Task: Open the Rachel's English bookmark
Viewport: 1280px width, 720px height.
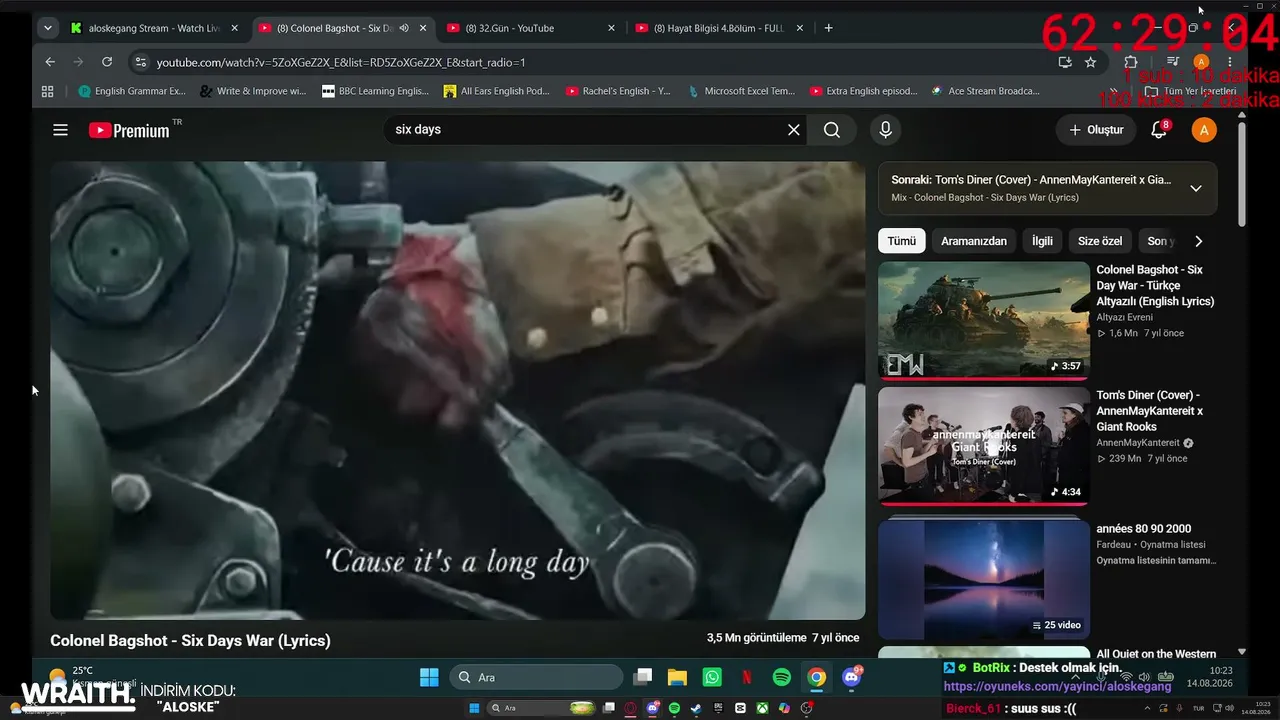Action: click(618, 91)
